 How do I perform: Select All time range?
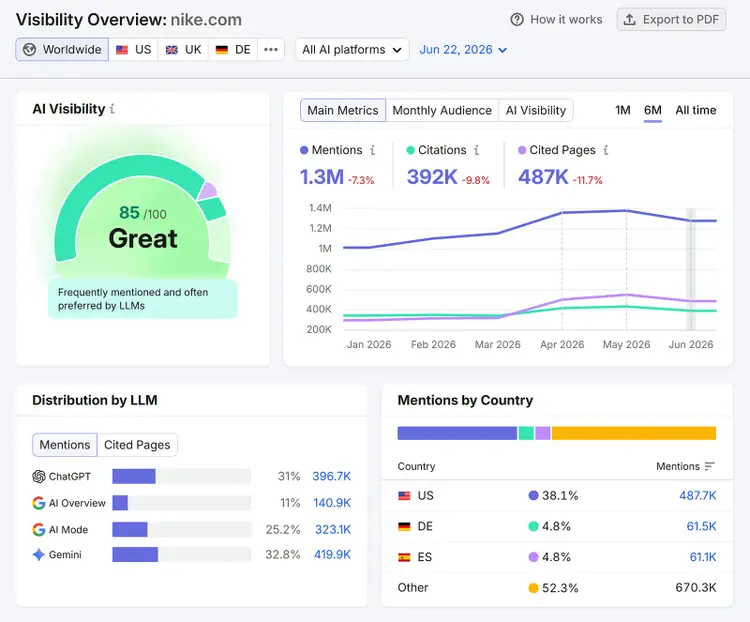click(x=696, y=111)
